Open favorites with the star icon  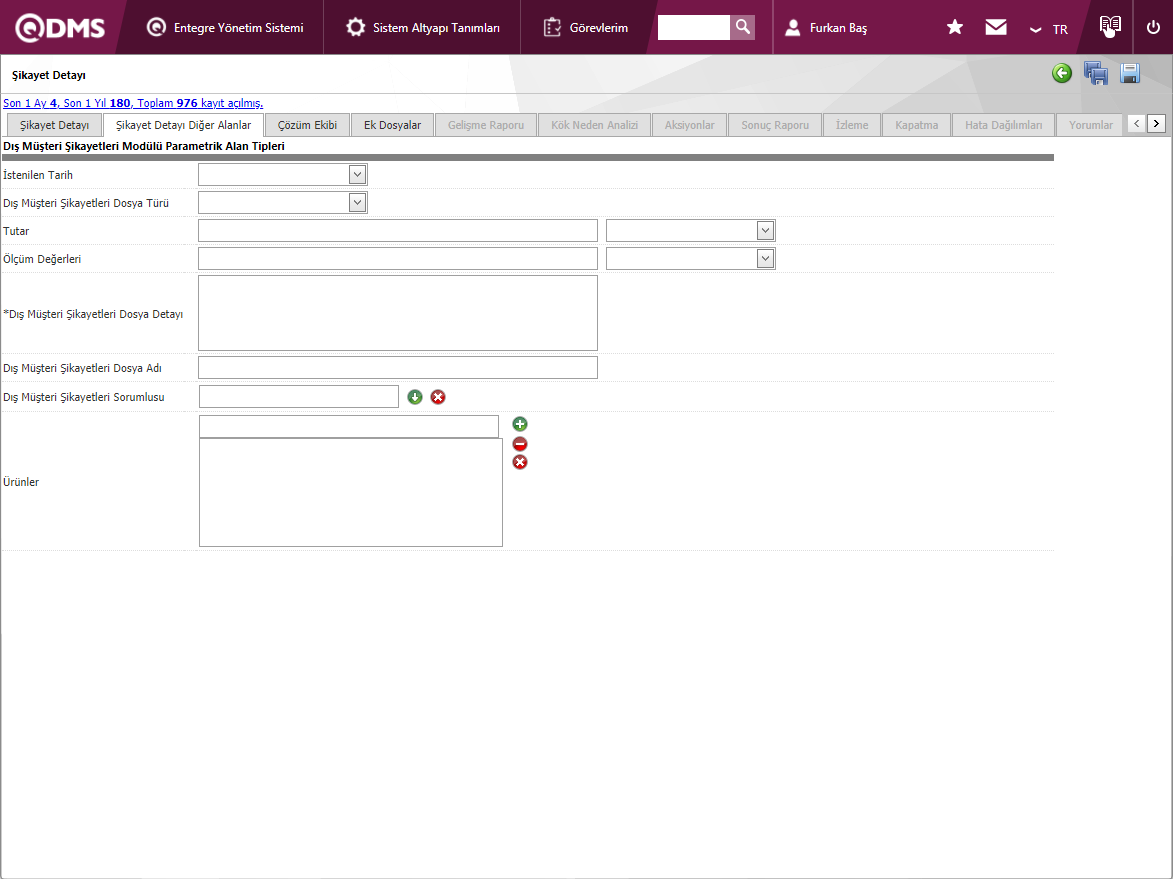click(x=955, y=27)
